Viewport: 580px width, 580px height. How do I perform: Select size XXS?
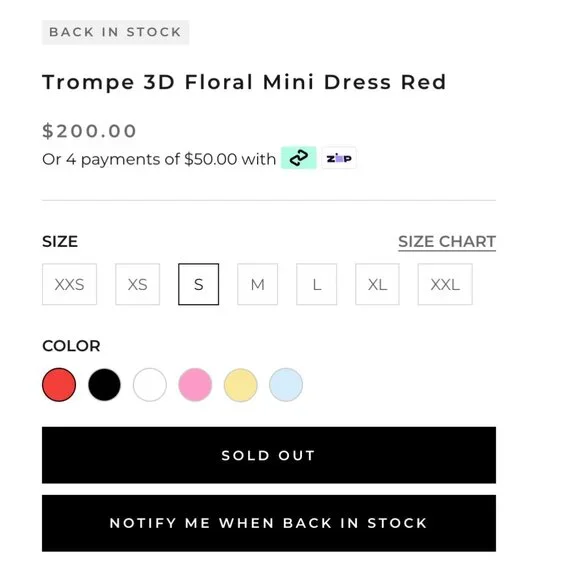pos(70,284)
